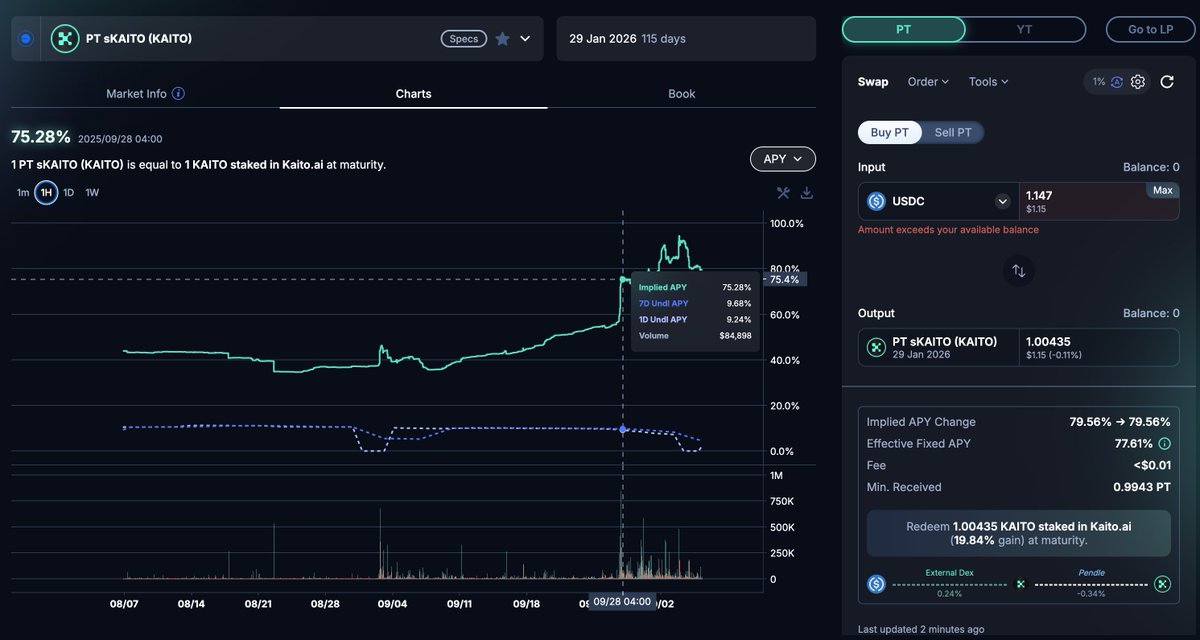Viewport: 1200px width, 640px height.
Task: Click the input amount field showing 1.147
Action: 1080,197
